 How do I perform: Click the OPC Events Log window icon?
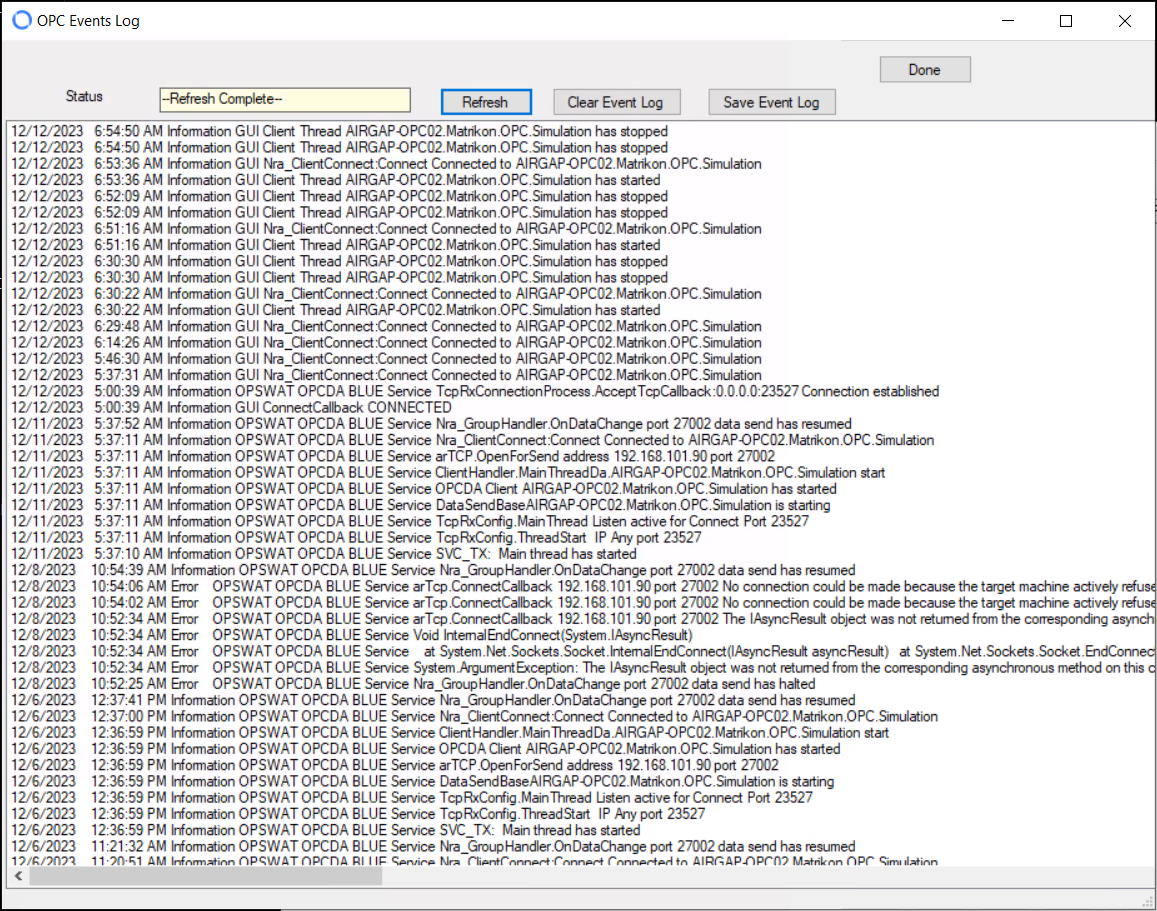[x=22, y=20]
